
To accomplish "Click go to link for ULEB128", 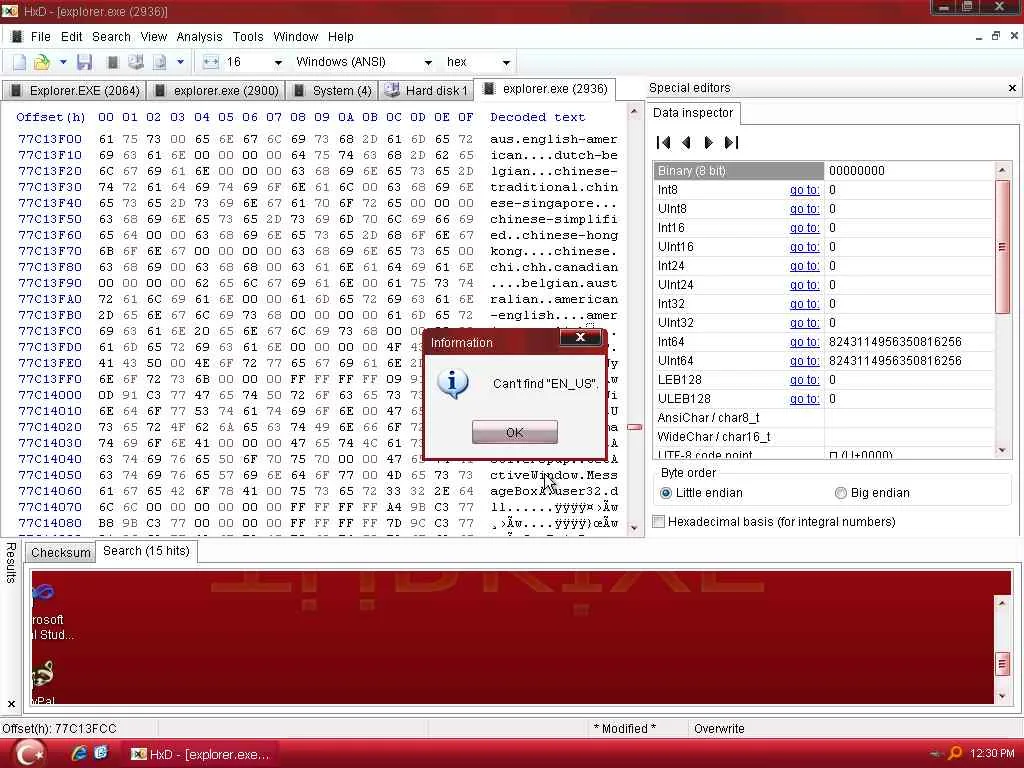I will click(x=805, y=398).
